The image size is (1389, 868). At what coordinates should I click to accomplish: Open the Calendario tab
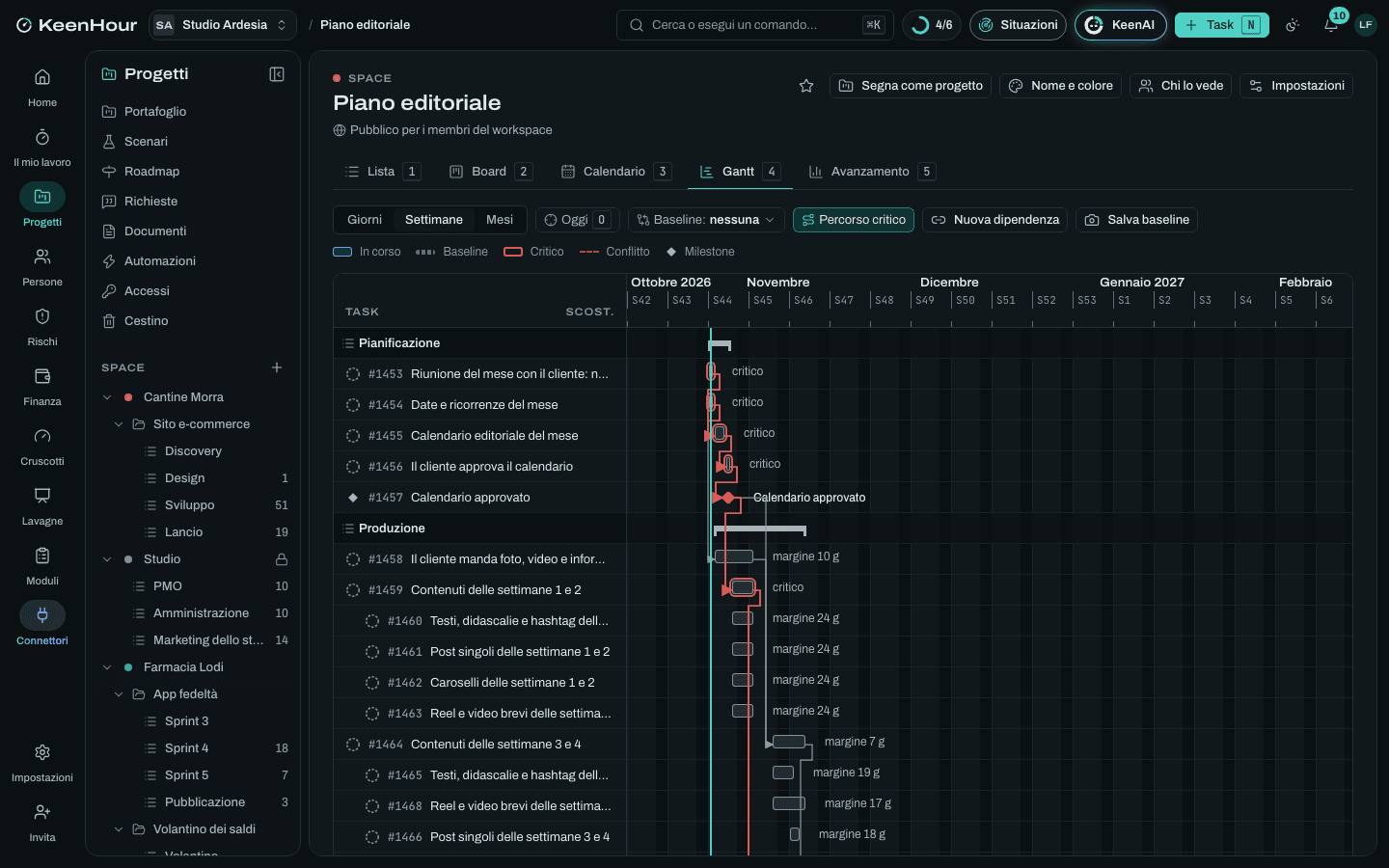[x=616, y=172]
